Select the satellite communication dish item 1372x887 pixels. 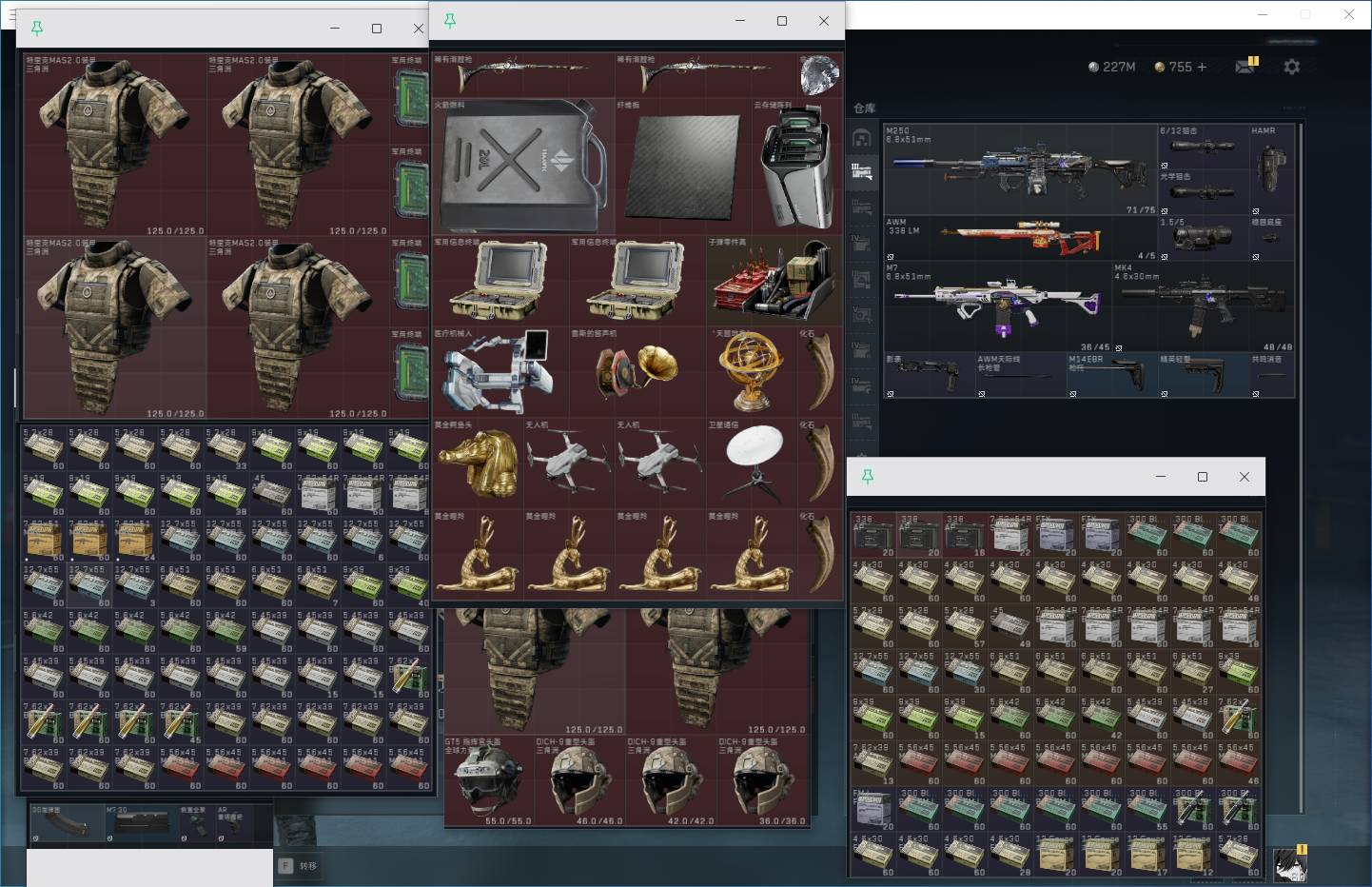[x=753, y=463]
